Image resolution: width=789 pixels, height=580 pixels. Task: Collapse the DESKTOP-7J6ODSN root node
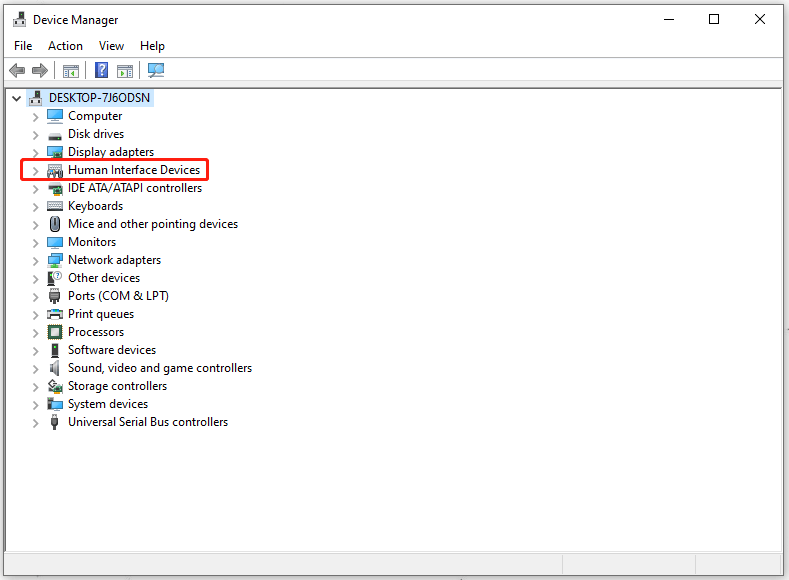pyautogui.click(x=17, y=99)
